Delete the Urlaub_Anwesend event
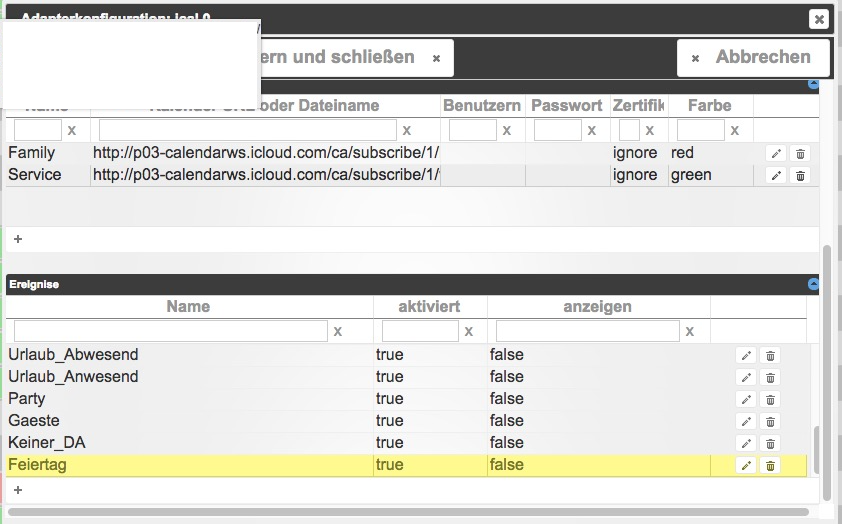Viewport: 842px width, 524px height. click(770, 377)
